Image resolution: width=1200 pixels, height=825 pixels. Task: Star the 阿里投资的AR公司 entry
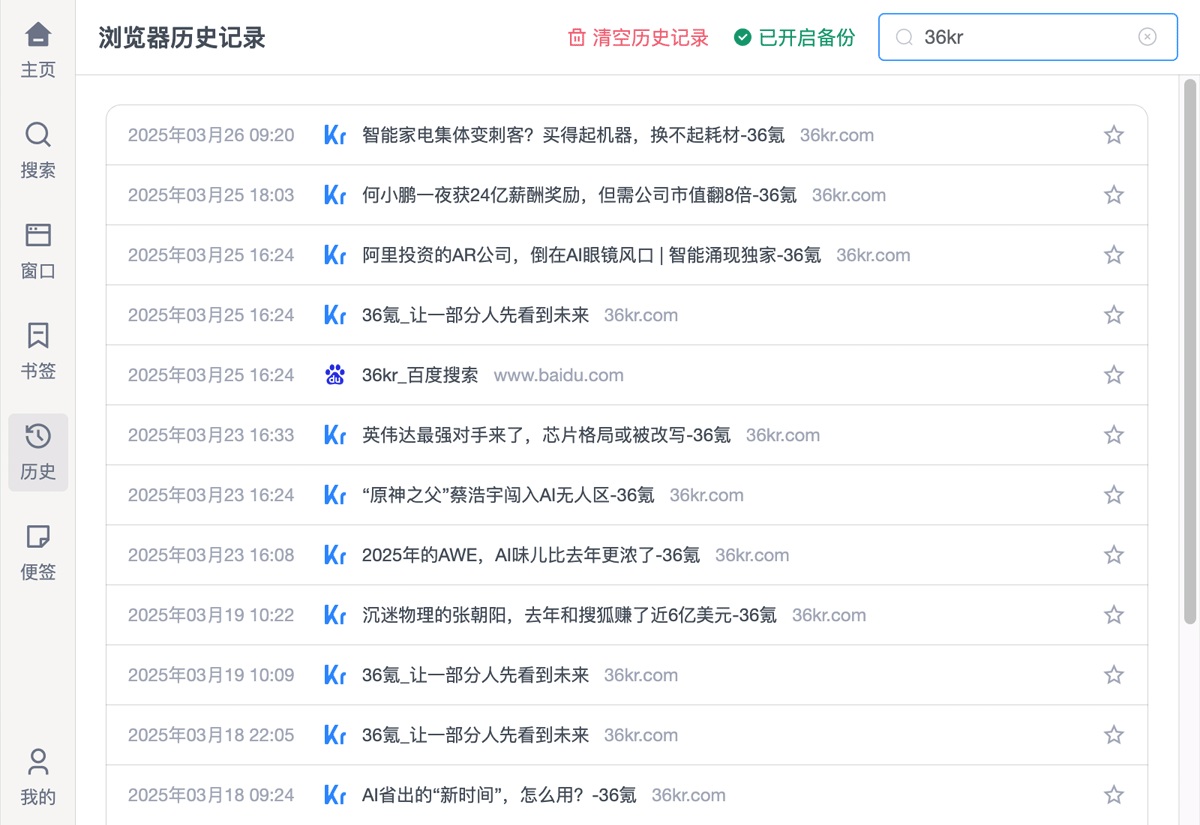point(1114,255)
